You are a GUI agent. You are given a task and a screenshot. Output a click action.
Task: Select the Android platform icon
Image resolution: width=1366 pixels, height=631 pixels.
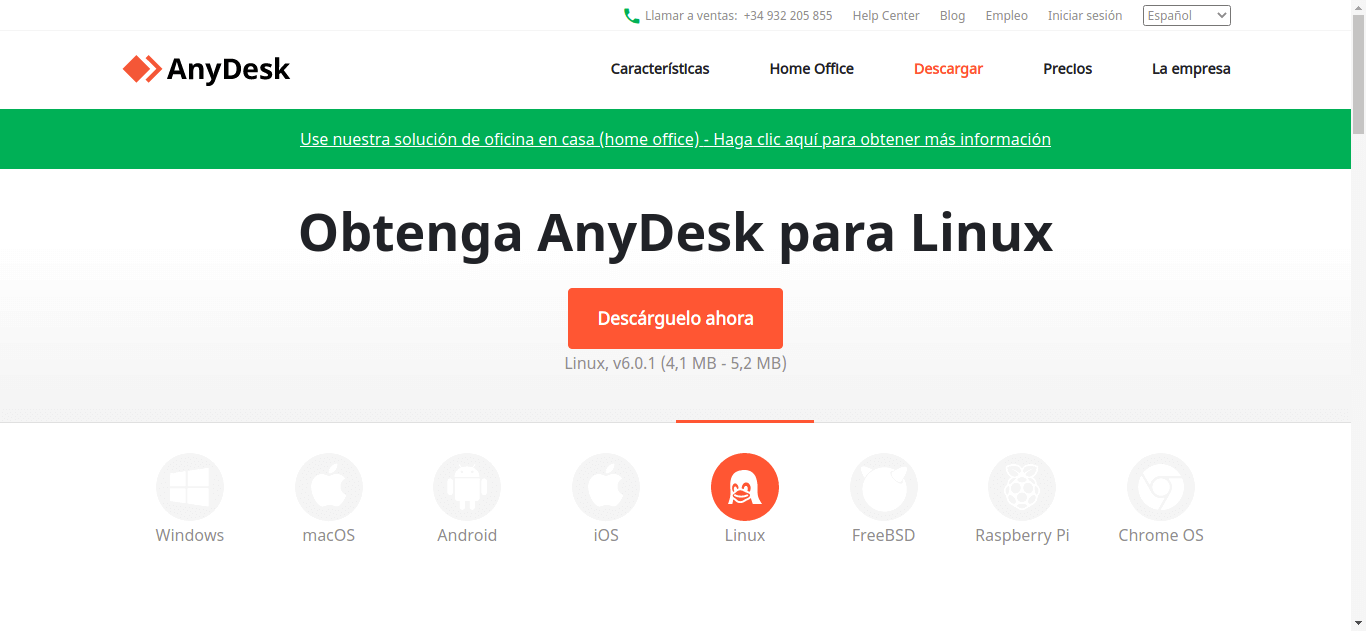tap(467, 486)
